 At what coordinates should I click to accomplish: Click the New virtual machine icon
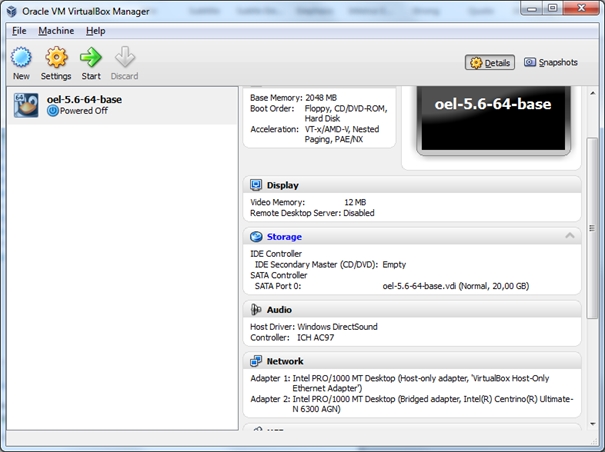(21, 58)
